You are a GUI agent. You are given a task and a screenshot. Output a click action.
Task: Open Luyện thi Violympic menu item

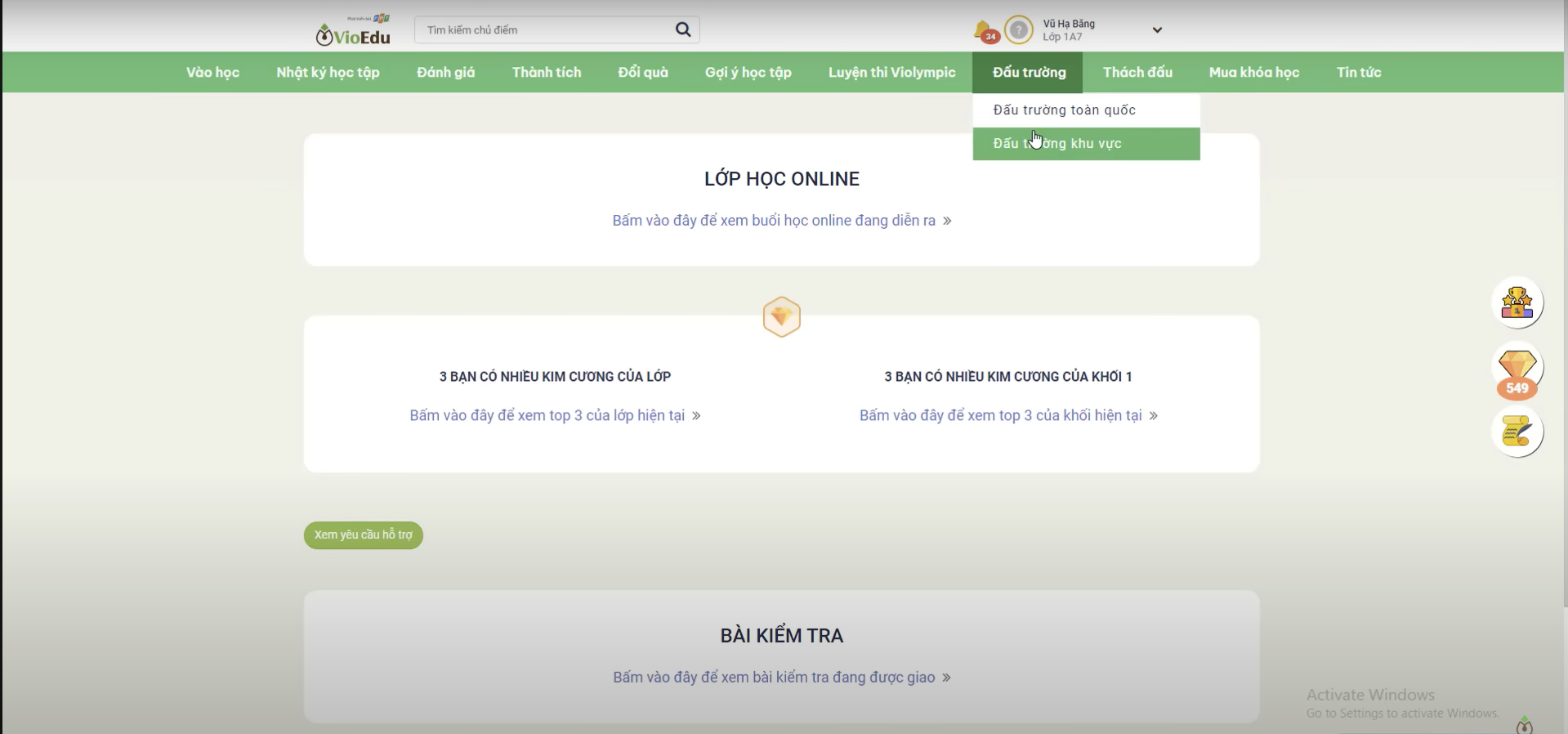[891, 72]
